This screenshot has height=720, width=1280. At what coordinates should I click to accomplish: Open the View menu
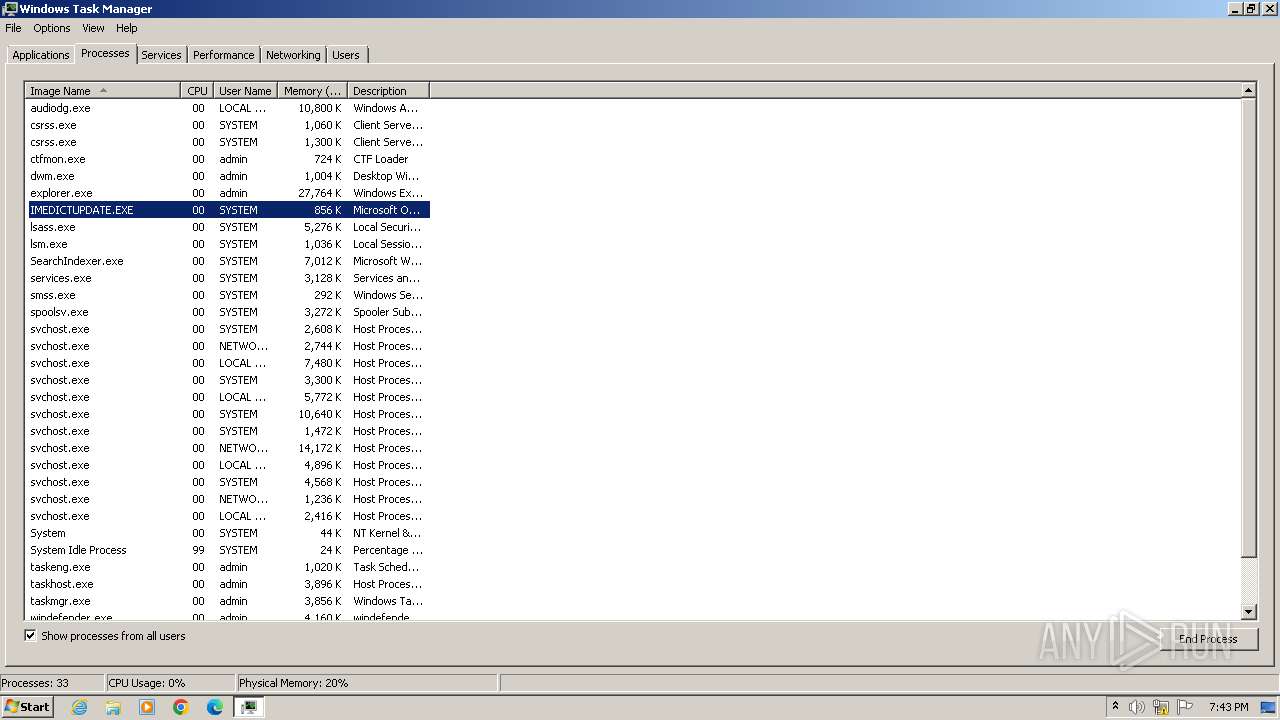click(93, 28)
